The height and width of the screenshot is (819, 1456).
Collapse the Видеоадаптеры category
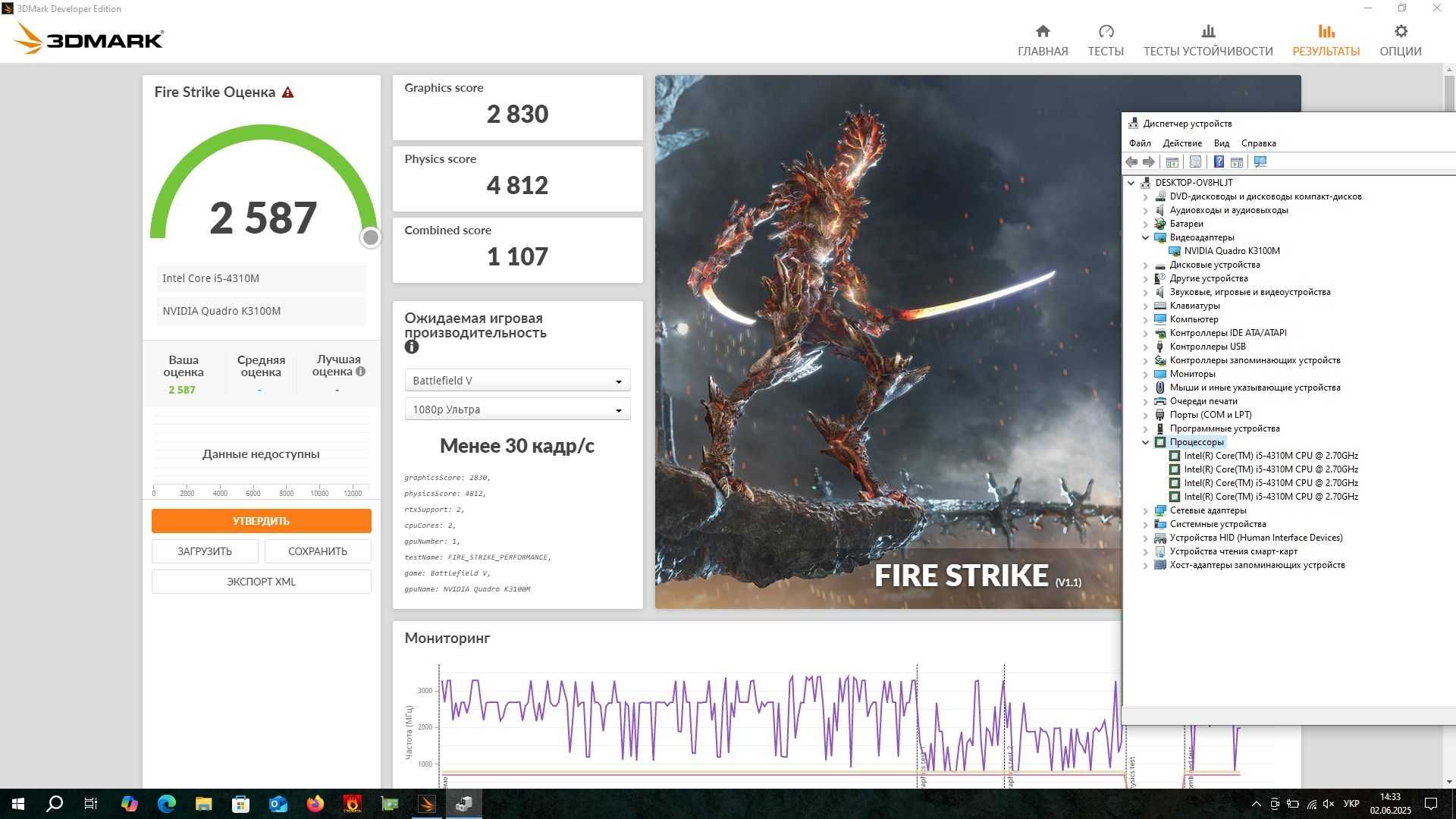1146,237
